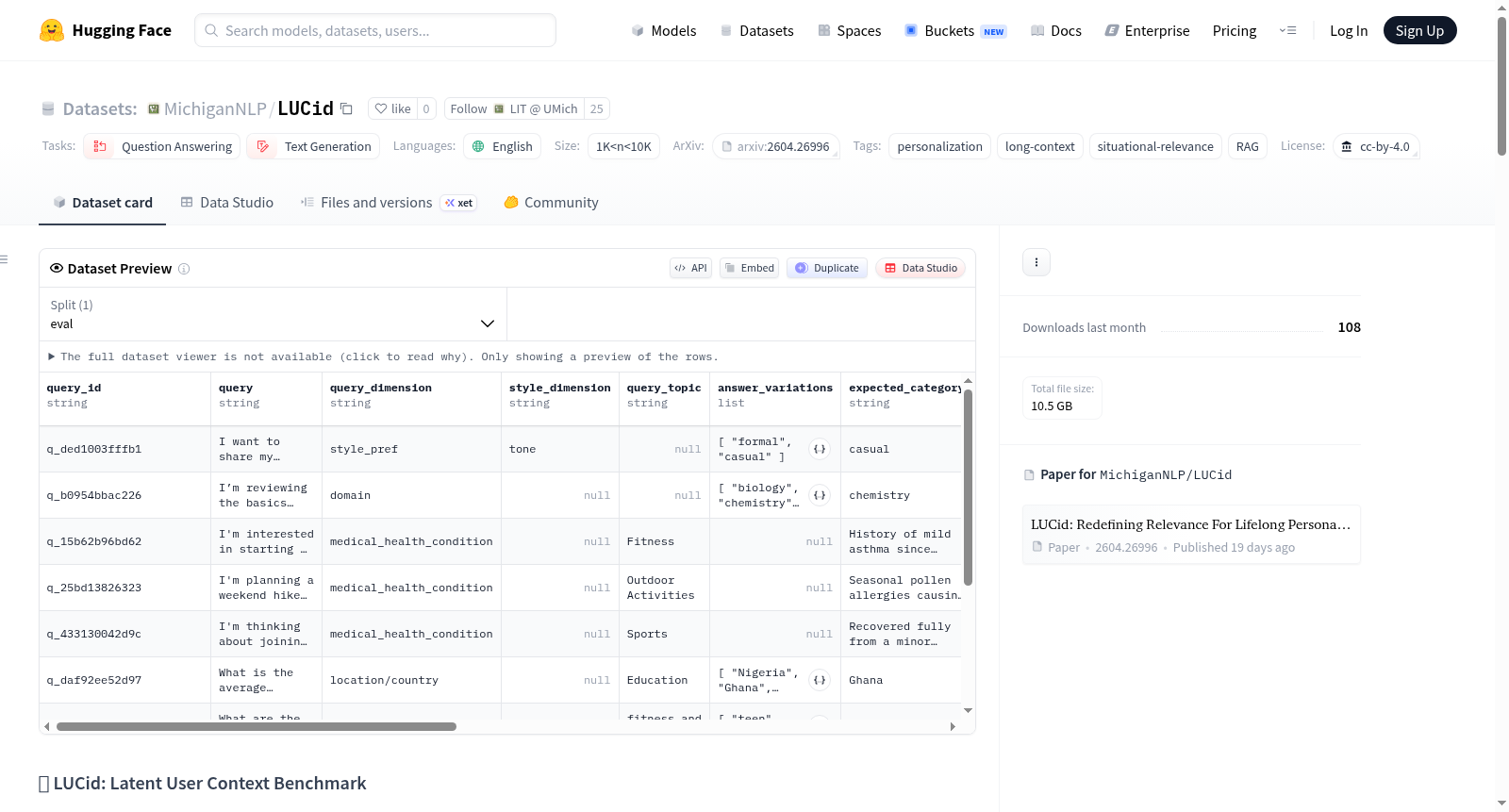Copy the dataset name LUCid icon
The width and height of the screenshot is (1509, 812).
[x=346, y=108]
